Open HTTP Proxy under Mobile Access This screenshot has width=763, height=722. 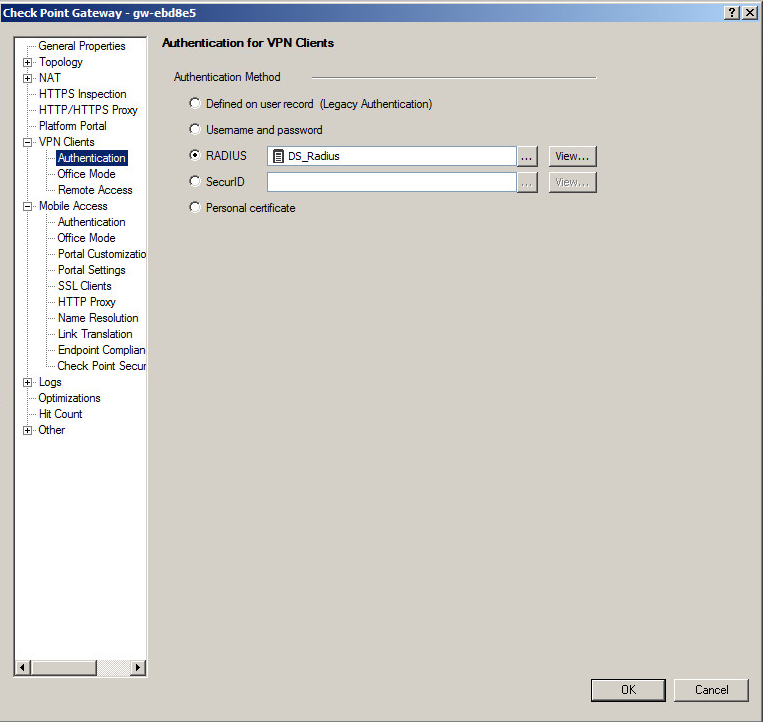(87, 302)
